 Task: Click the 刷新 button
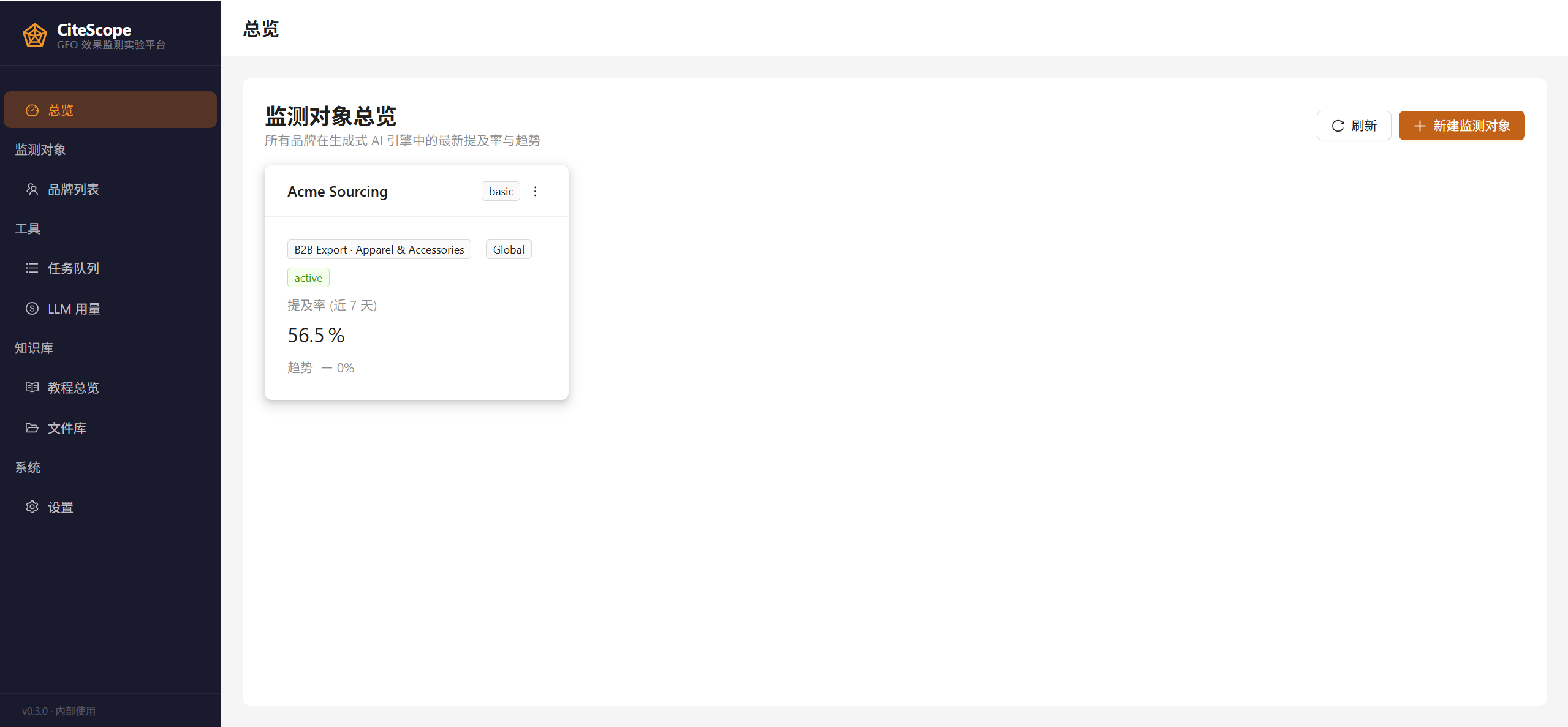1354,126
